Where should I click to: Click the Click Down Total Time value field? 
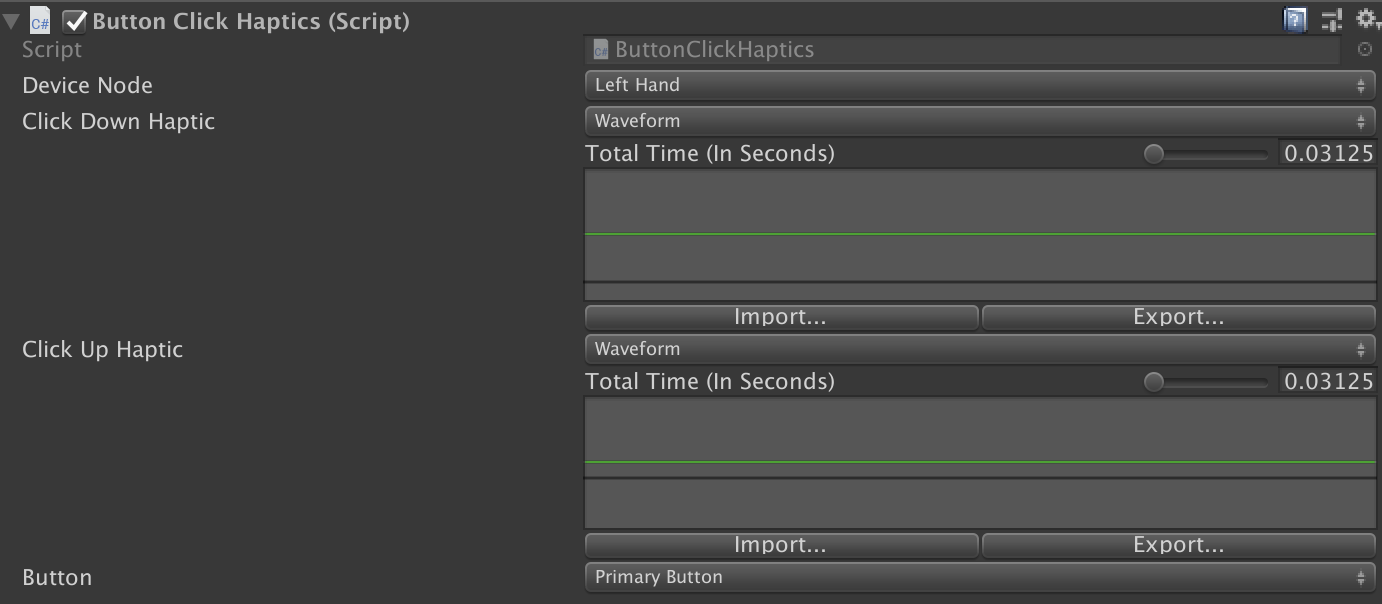click(1328, 154)
